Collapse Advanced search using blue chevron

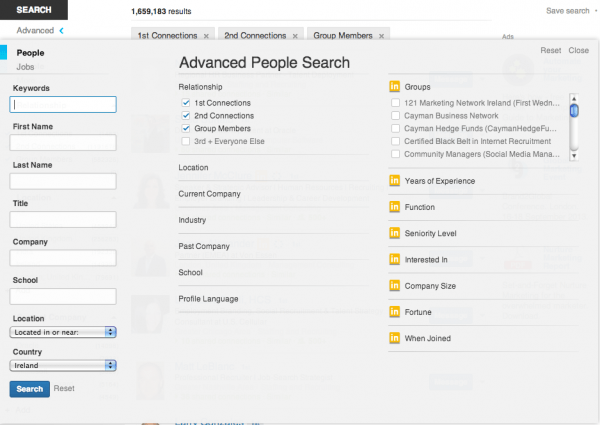(x=61, y=31)
